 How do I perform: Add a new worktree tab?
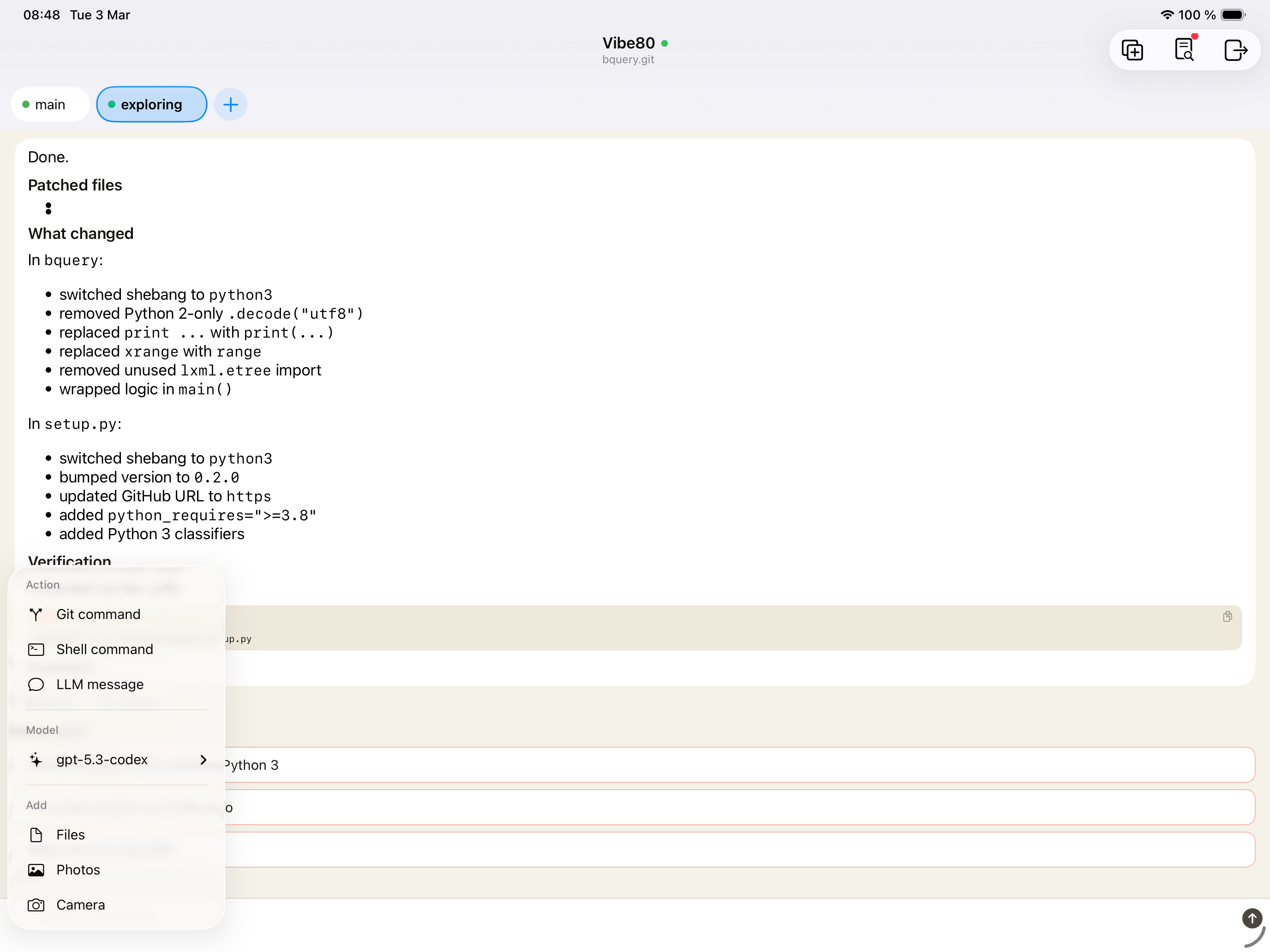[231, 104]
